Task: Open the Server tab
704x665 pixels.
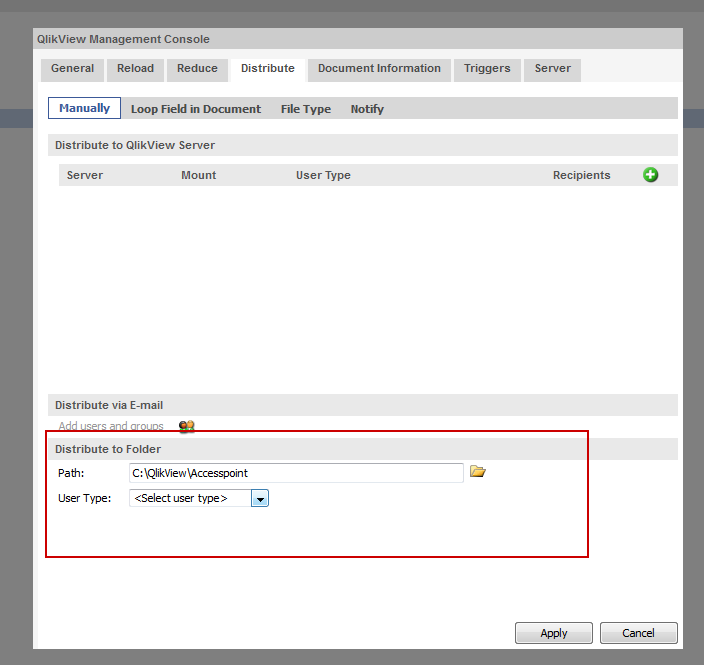Action: click(552, 69)
